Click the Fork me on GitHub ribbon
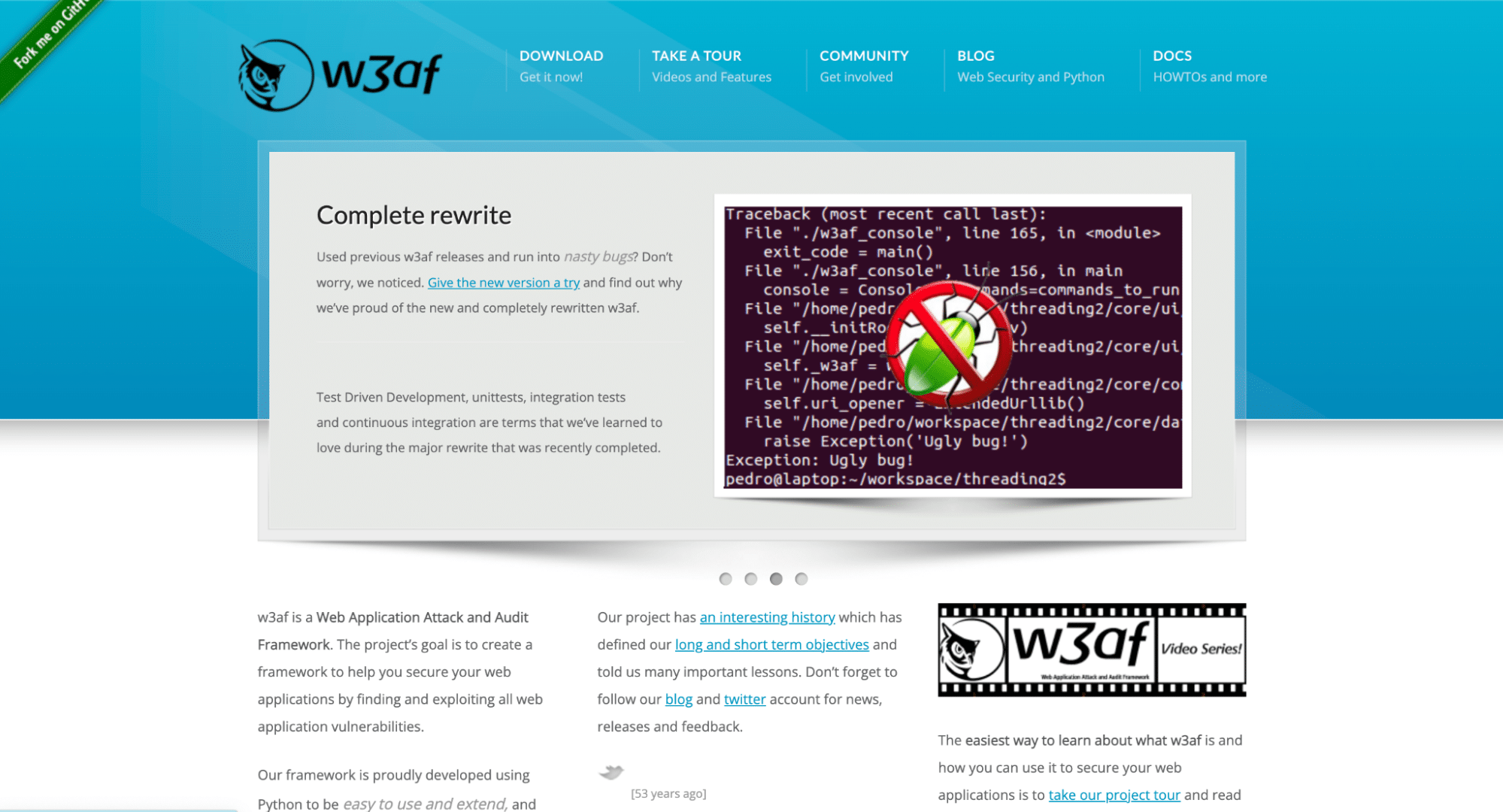This screenshot has height=812, width=1503. tap(35, 35)
